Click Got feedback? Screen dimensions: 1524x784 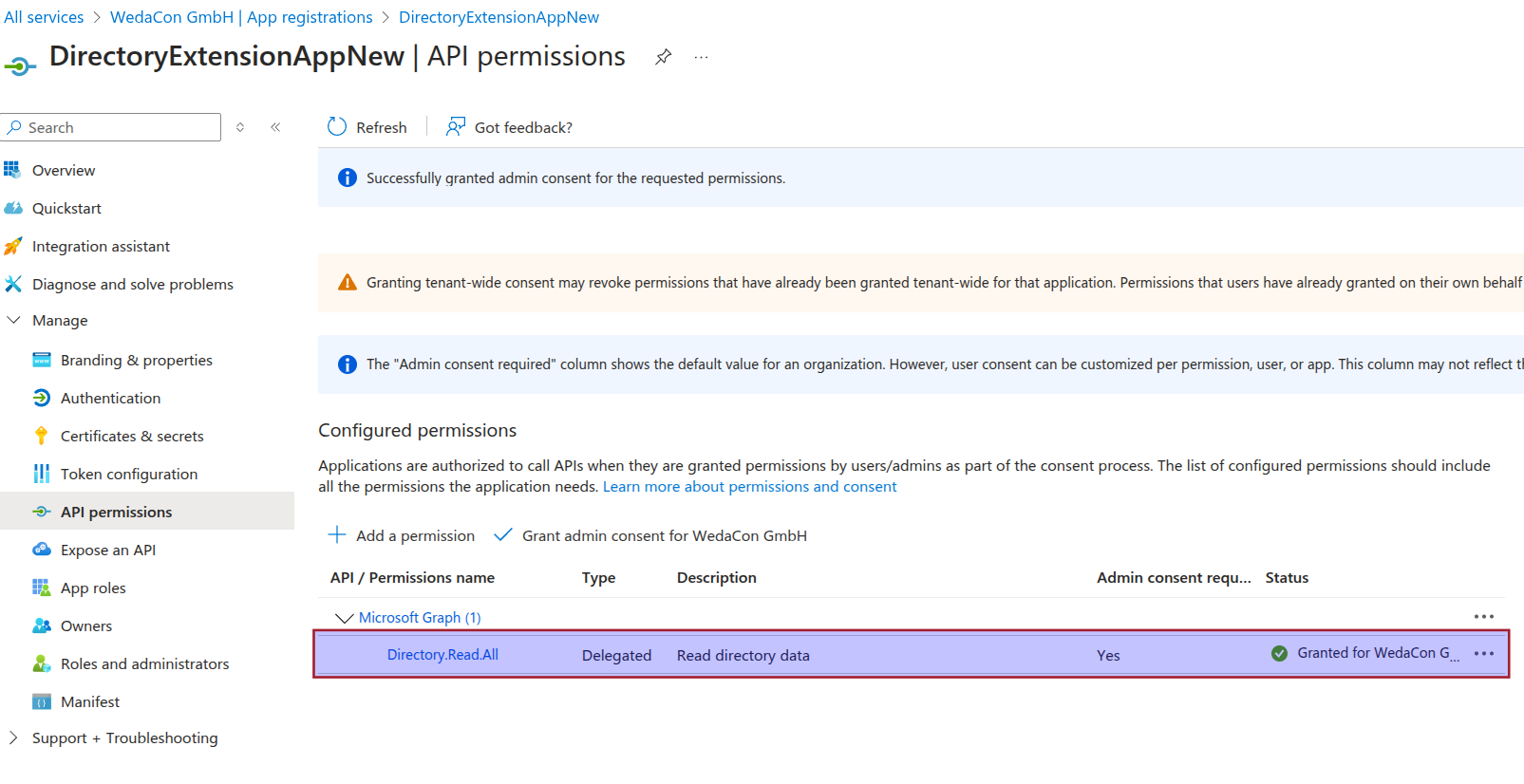[x=509, y=127]
